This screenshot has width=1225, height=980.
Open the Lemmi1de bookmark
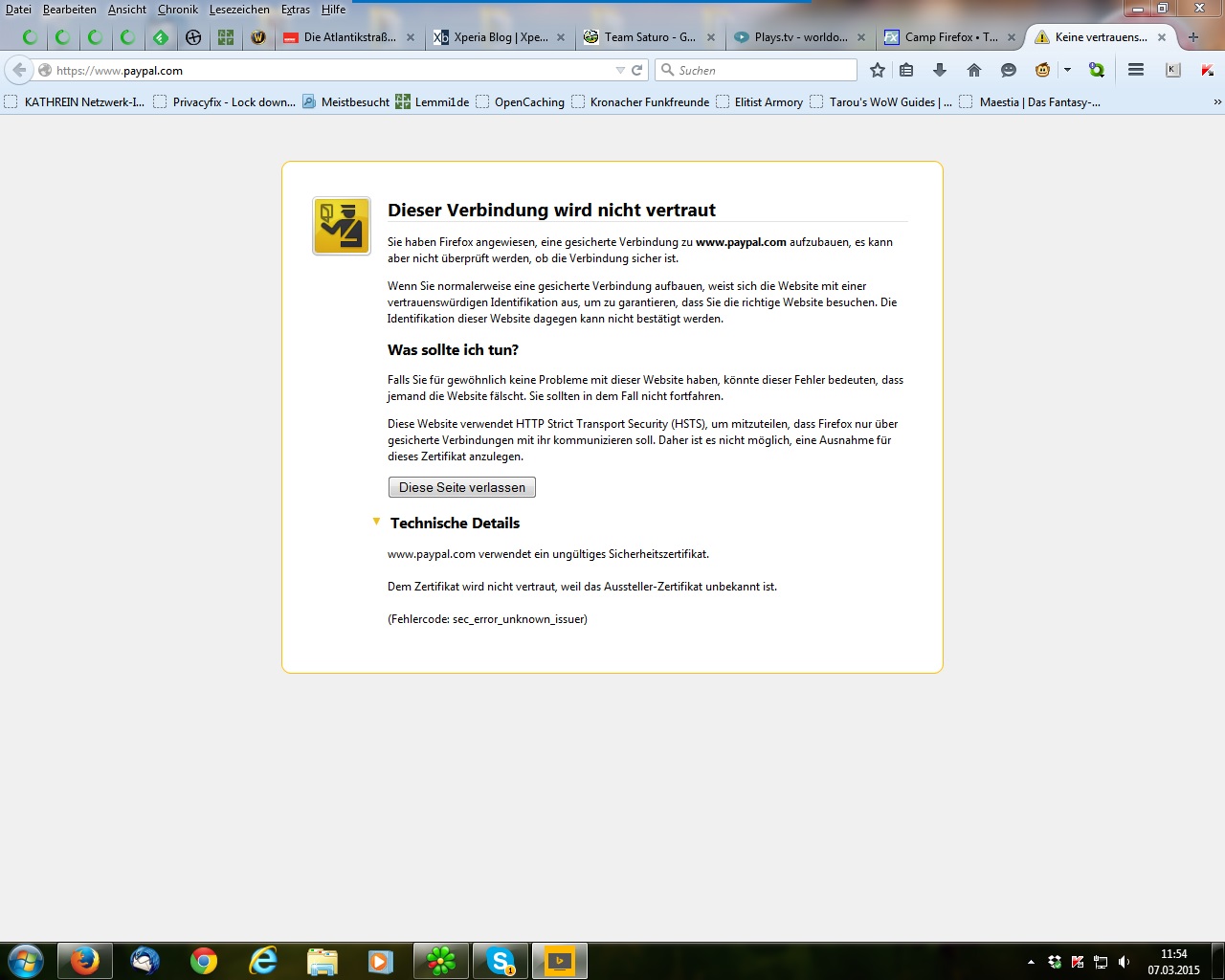[433, 101]
